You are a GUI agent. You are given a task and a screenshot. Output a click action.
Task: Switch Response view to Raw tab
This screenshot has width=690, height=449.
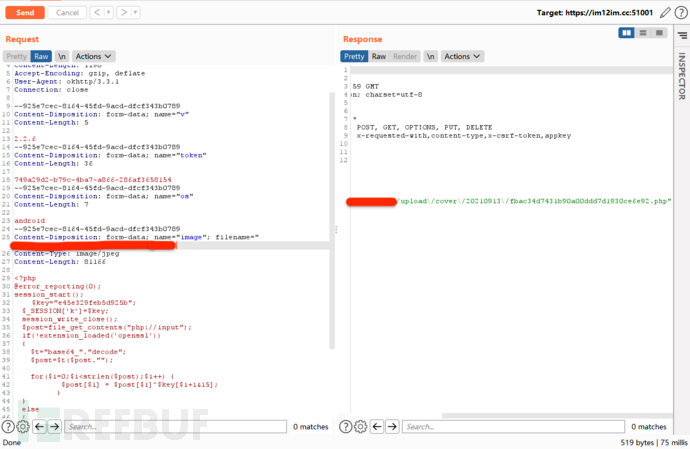[x=378, y=56]
